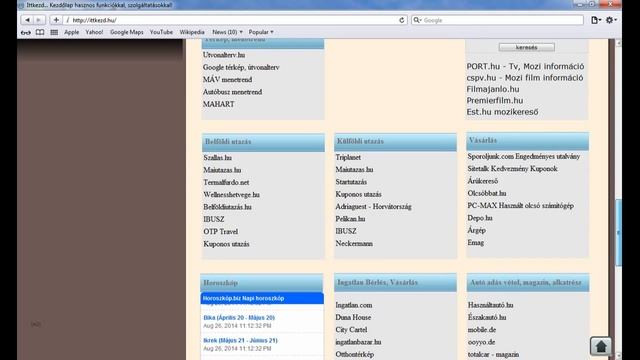
Task: Click the home icon at page bottom
Action: click(x=600, y=347)
